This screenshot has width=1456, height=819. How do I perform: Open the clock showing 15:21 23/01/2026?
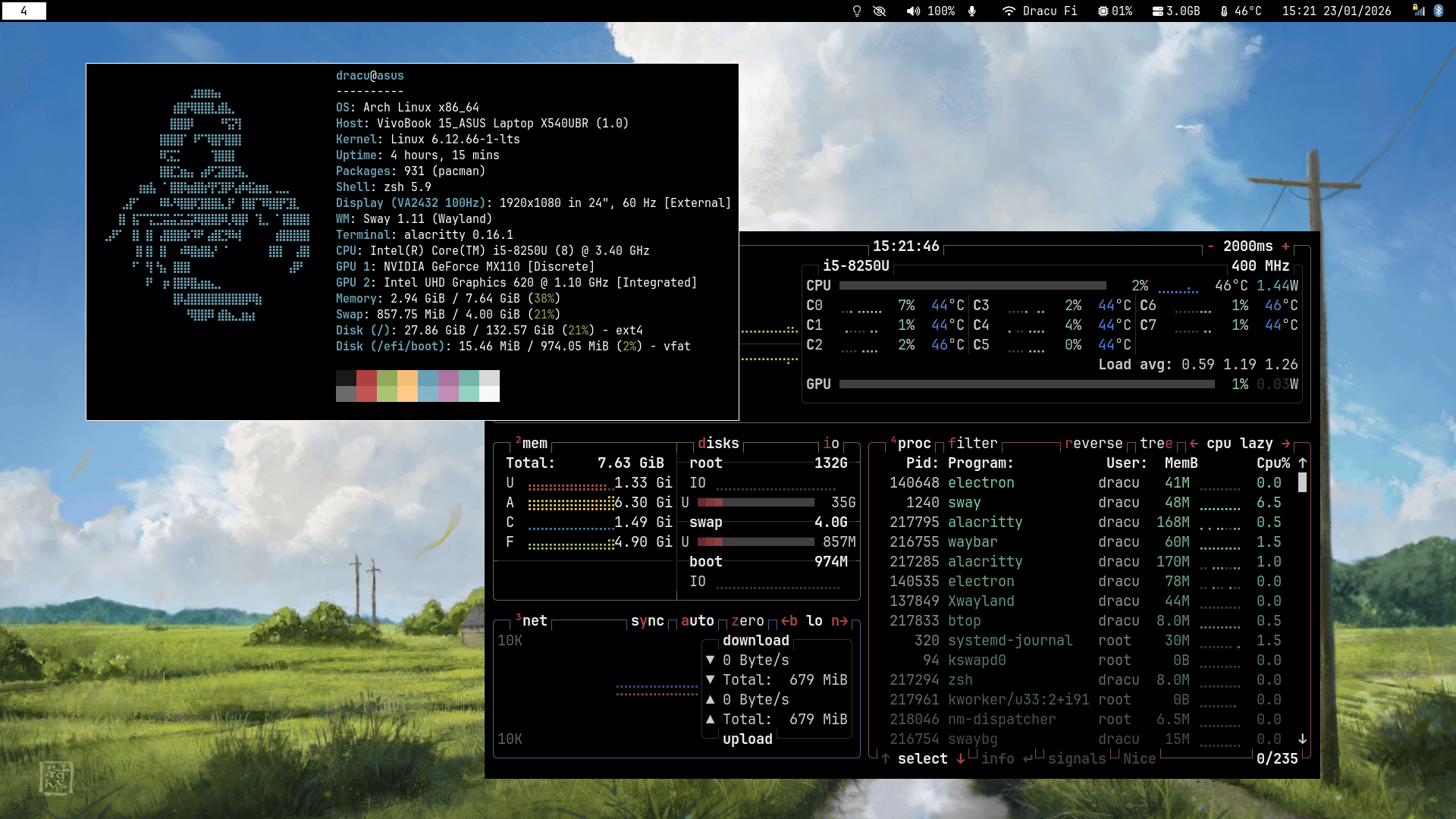[1336, 11]
